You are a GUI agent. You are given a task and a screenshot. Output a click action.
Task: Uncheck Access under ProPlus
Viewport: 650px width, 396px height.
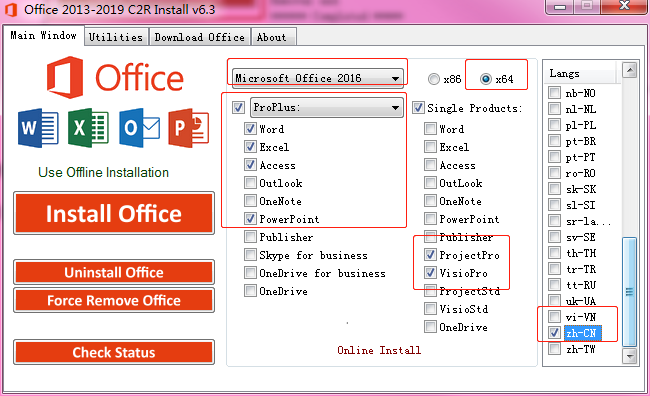[250, 165]
